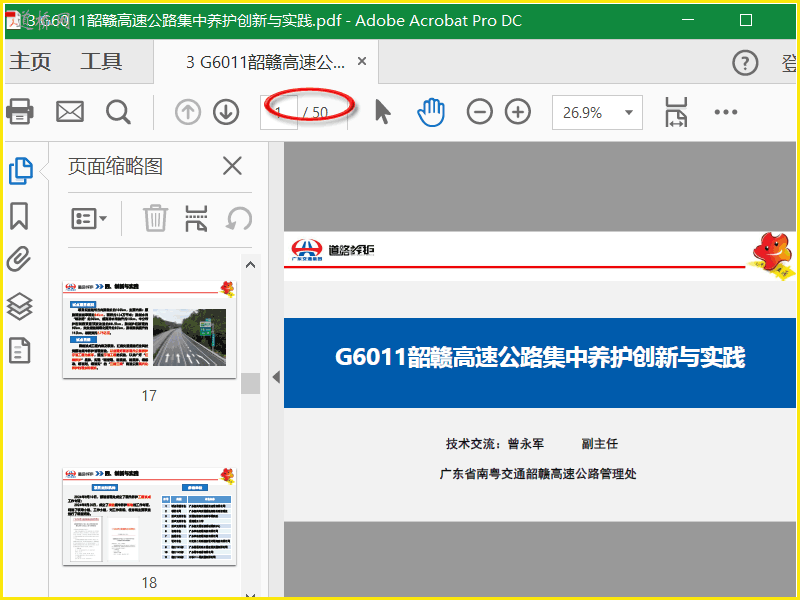Click the text 技术交流：曾永军
800x600 pixels.
[494, 443]
